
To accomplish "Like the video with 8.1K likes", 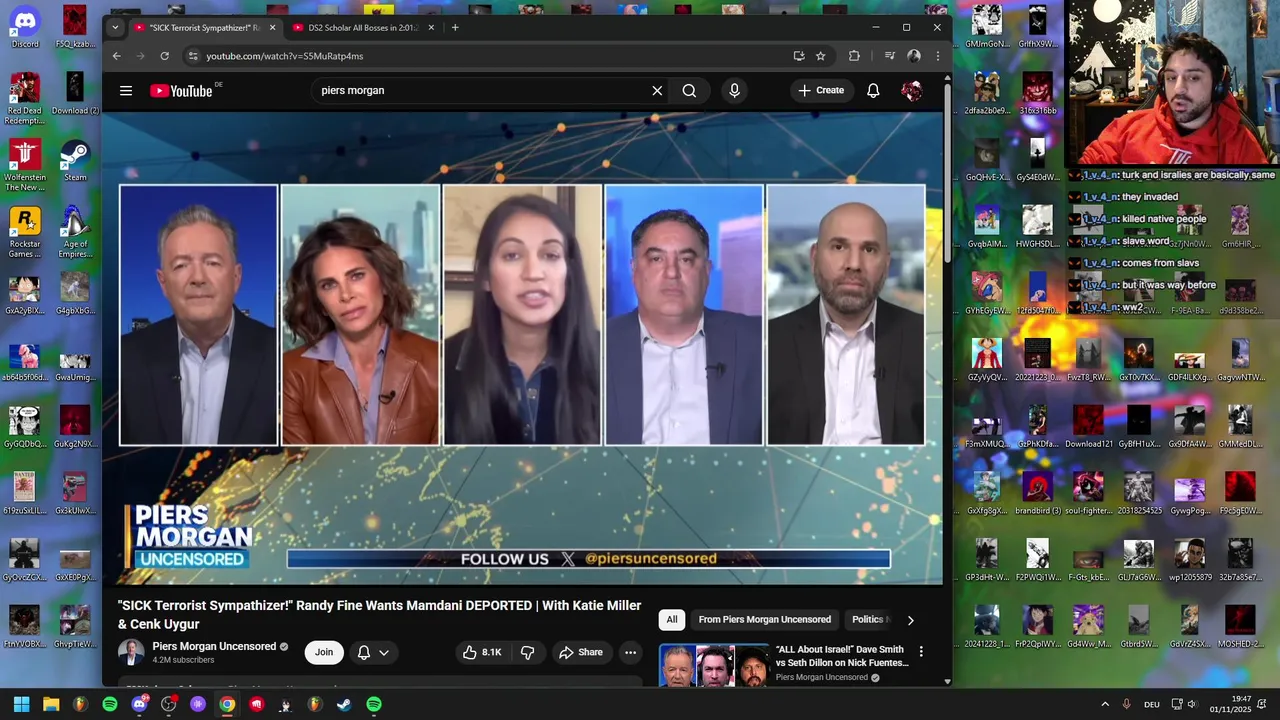I will (482, 652).
